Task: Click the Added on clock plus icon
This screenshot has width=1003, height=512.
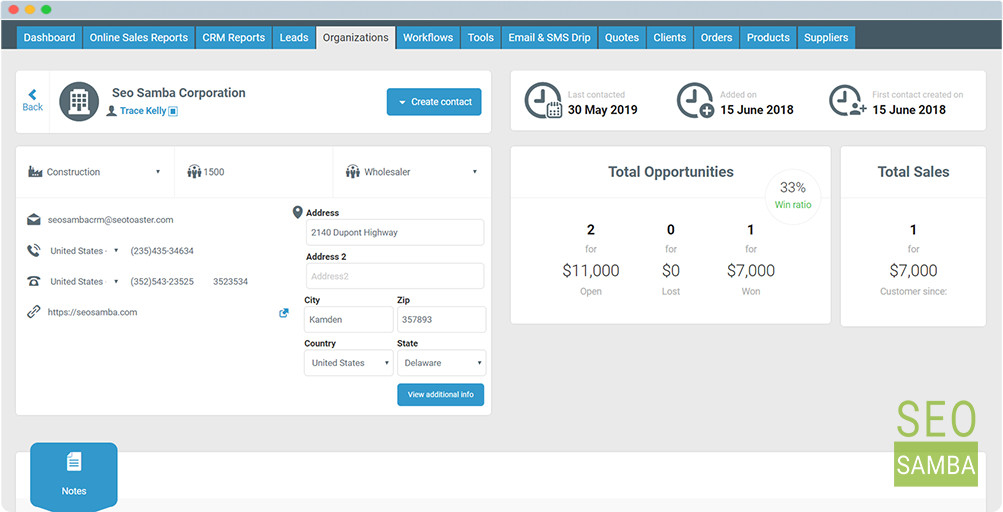Action: click(x=695, y=101)
